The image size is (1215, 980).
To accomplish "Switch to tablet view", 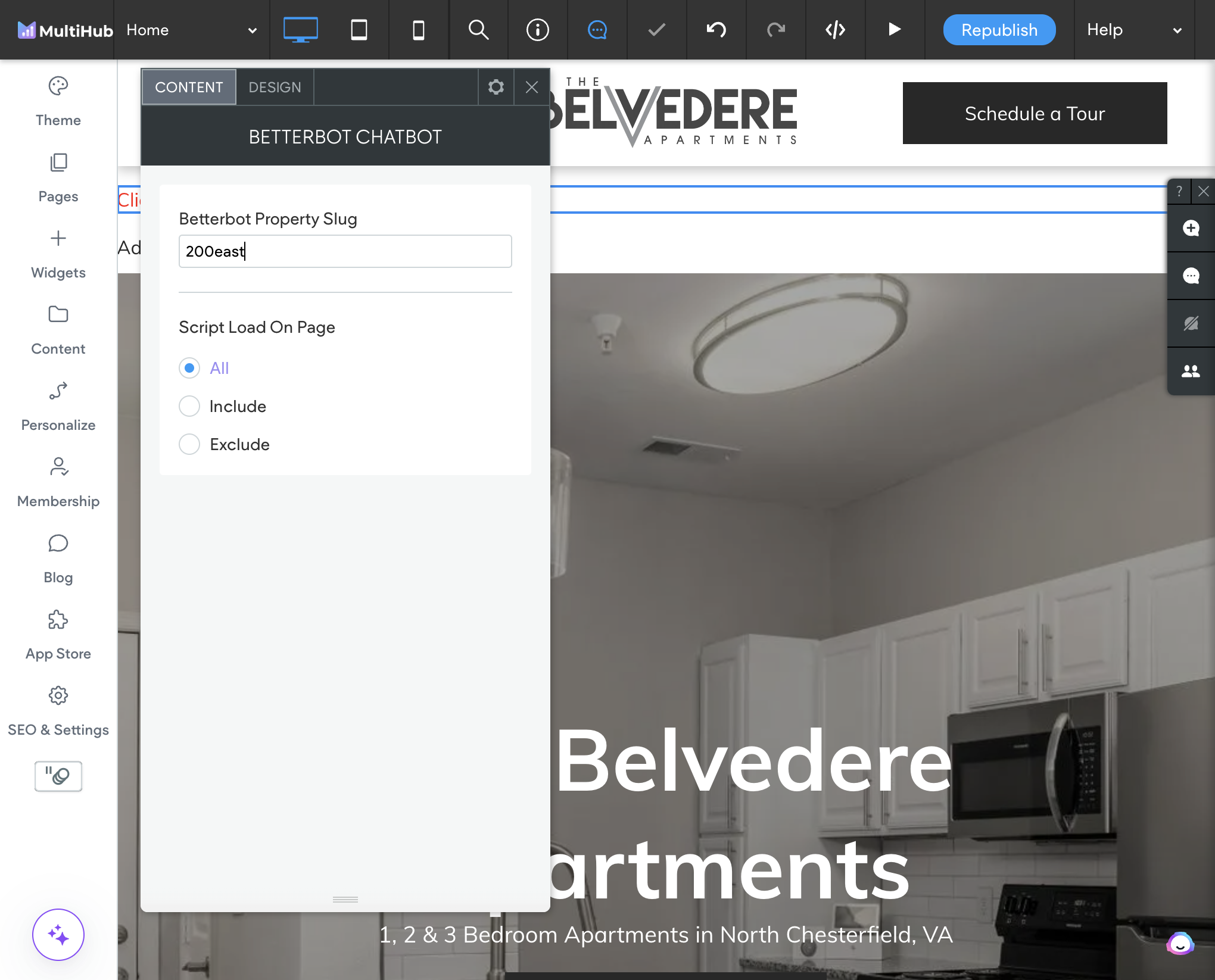I will [x=359, y=30].
